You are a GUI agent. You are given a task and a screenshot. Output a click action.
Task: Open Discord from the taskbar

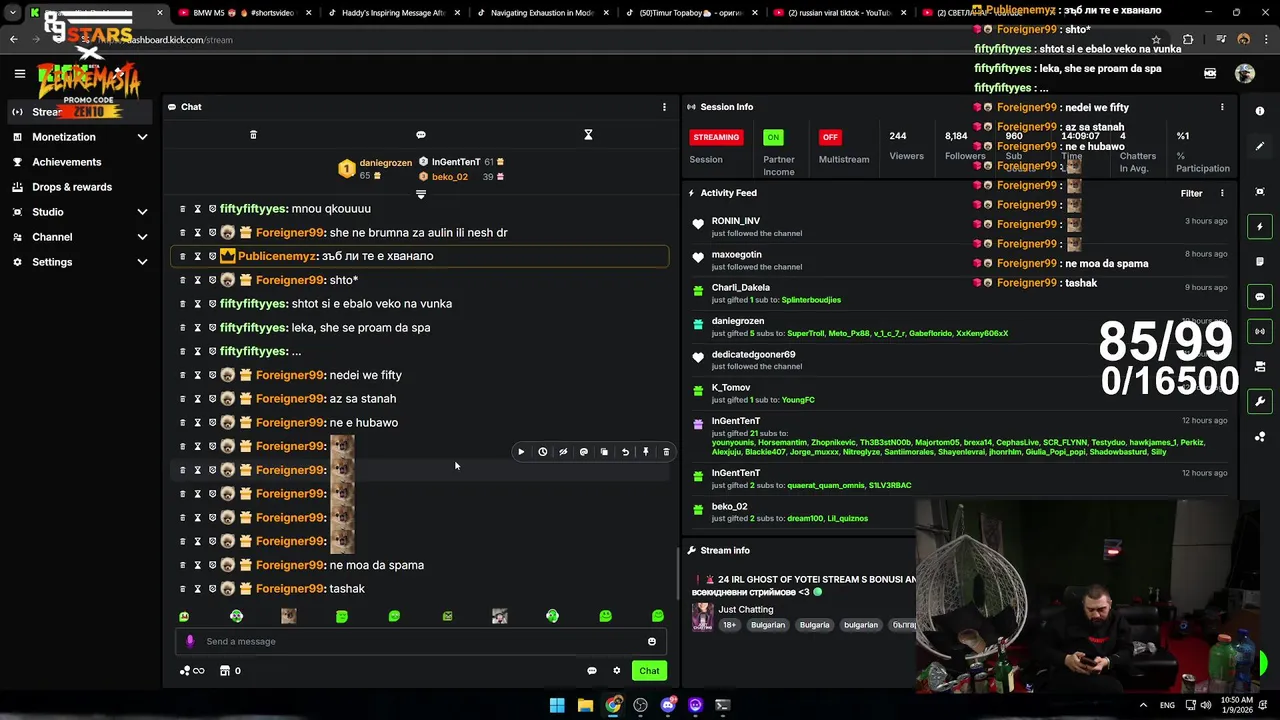coord(668,705)
